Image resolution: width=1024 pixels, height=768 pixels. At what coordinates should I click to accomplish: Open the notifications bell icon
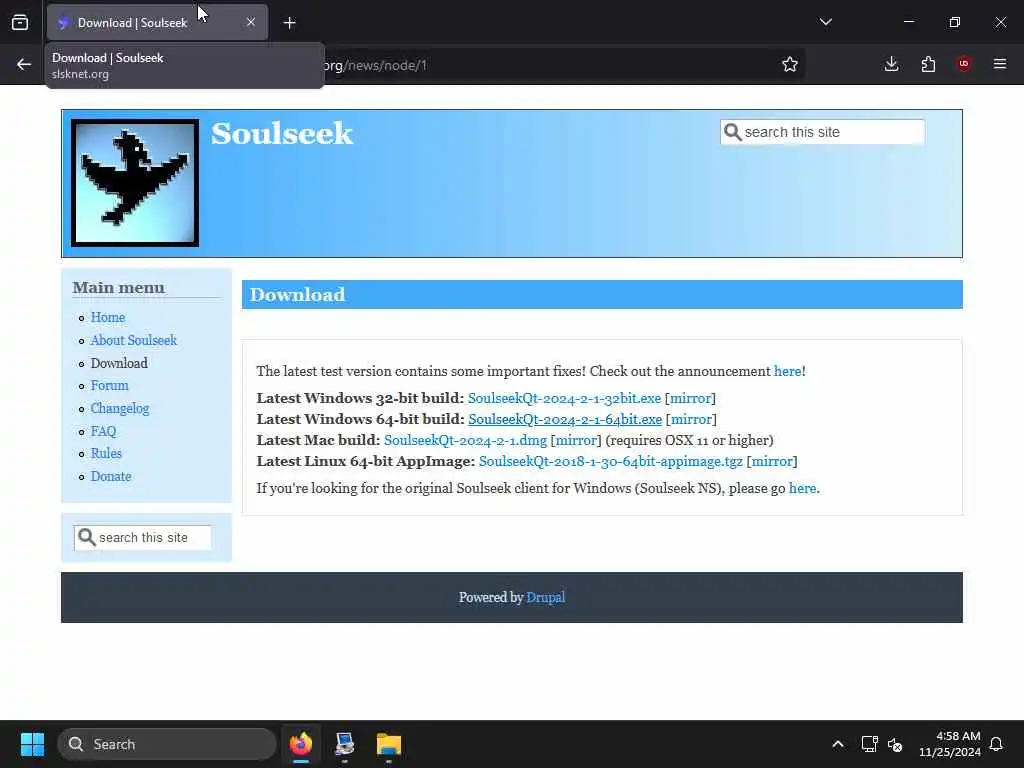[996, 744]
